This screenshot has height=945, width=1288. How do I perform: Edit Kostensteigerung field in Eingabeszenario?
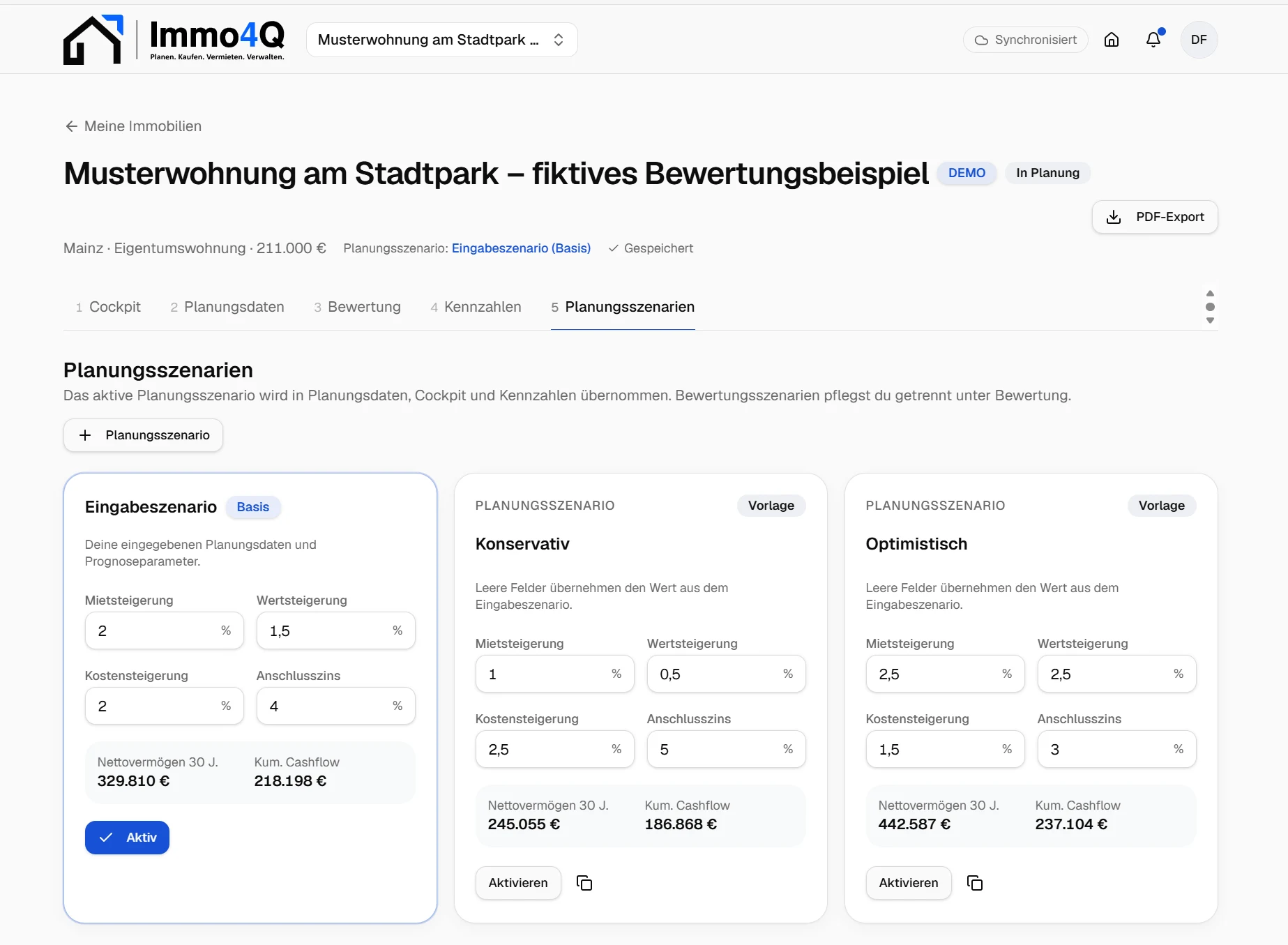click(165, 706)
